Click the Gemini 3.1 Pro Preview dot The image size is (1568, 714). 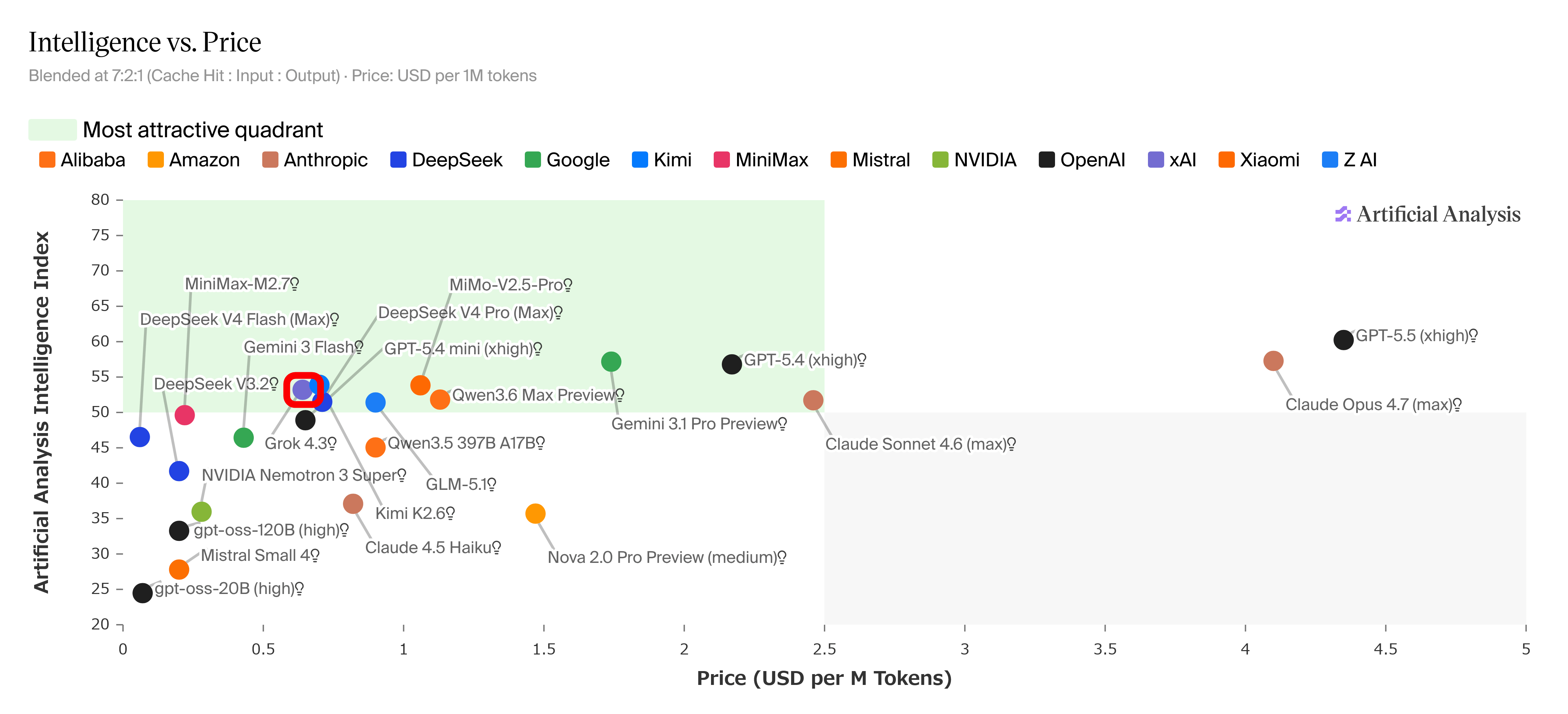coord(611,362)
